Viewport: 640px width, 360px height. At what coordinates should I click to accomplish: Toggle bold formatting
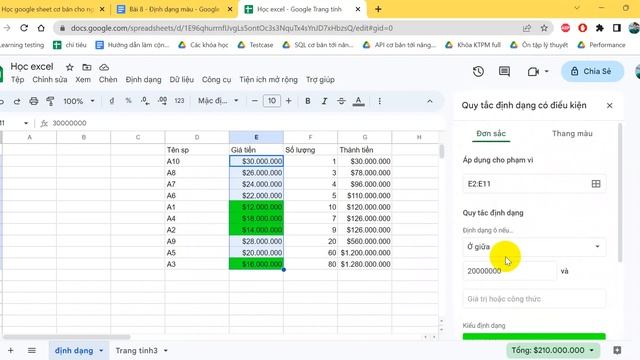click(x=308, y=101)
